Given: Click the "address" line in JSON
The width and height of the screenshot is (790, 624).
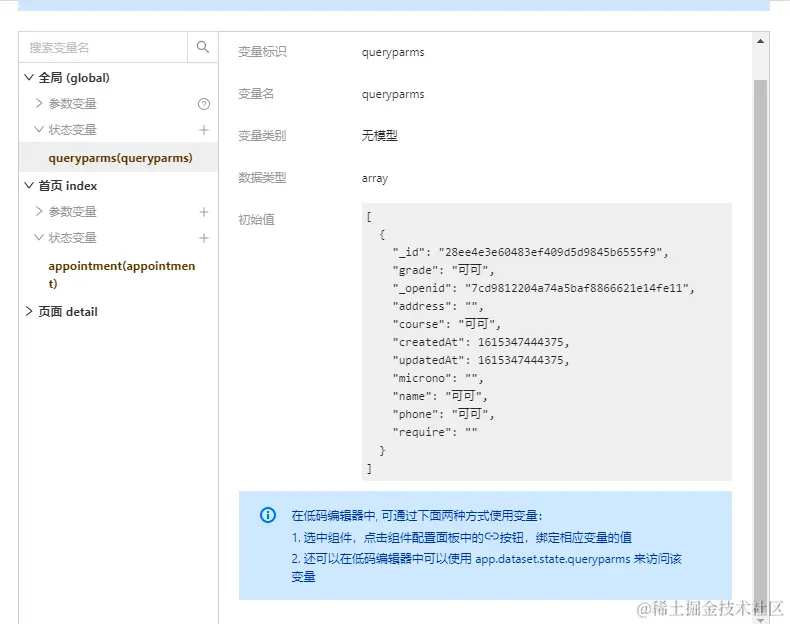Looking at the screenshot, I should [438, 306].
